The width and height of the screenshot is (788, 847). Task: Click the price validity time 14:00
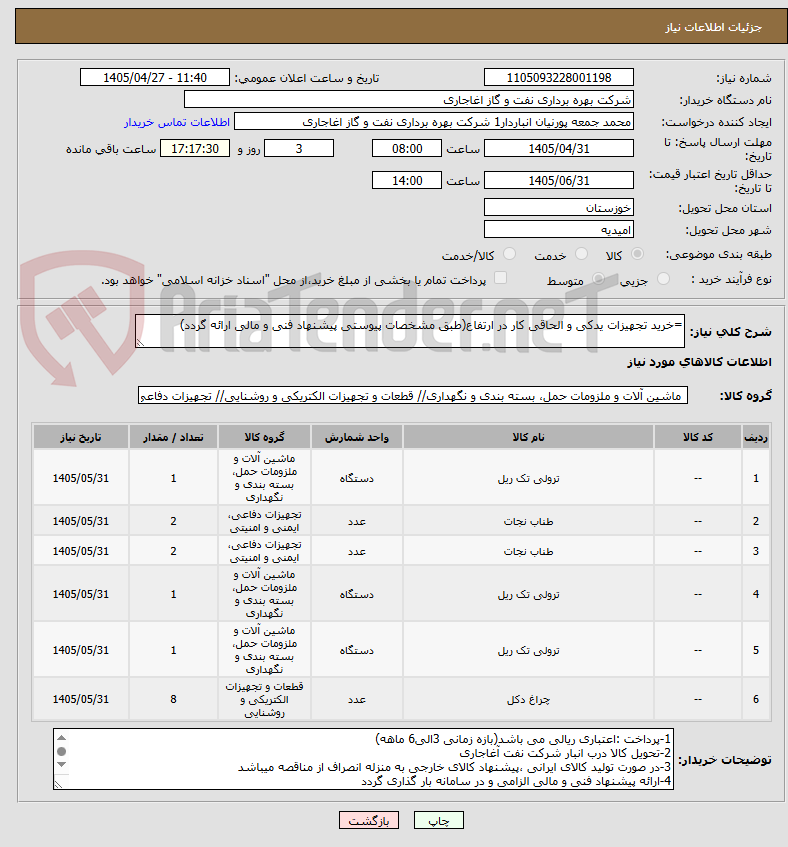[407, 180]
